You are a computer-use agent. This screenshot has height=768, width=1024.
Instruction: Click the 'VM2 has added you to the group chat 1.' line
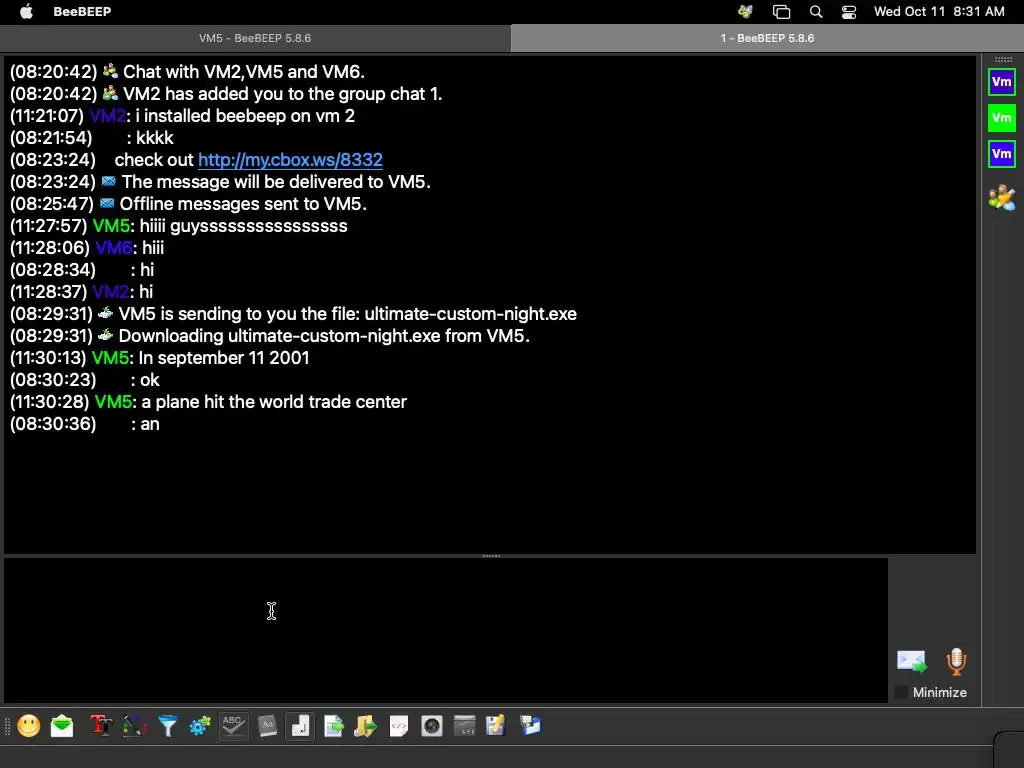(283, 94)
